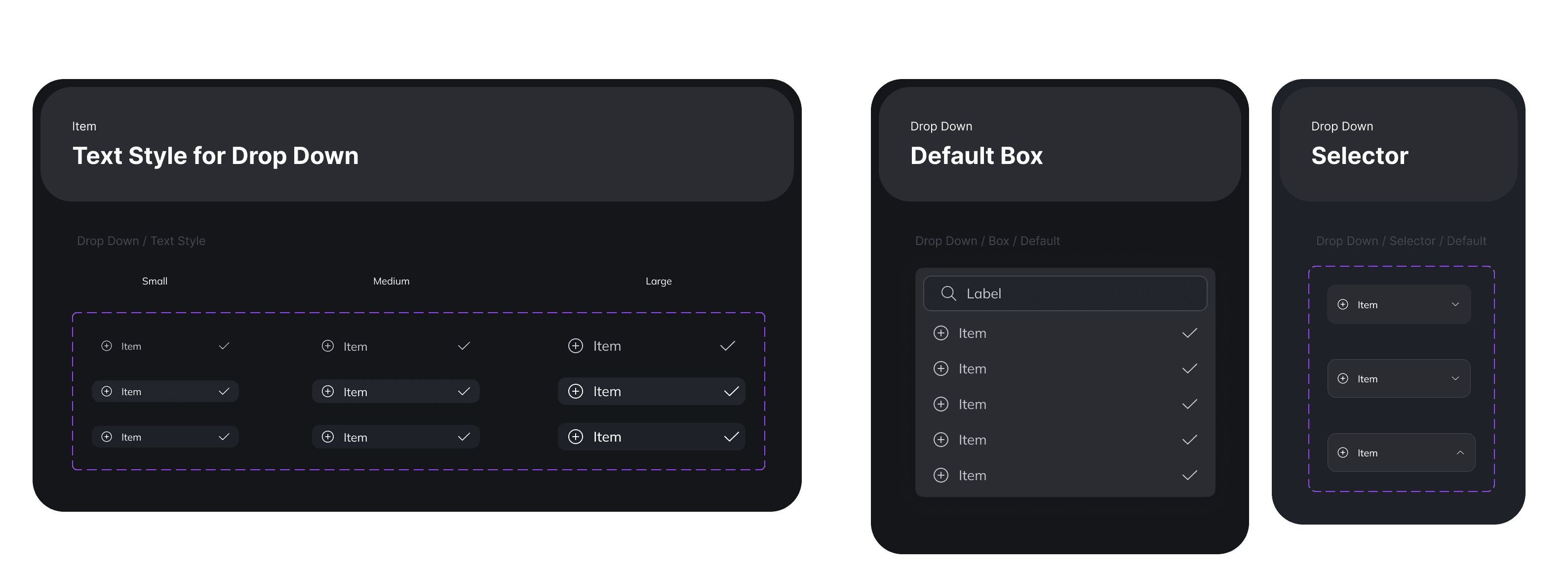The height and width of the screenshot is (572, 1568).
Task: Click the "Selector" heading
Action: (1360, 156)
